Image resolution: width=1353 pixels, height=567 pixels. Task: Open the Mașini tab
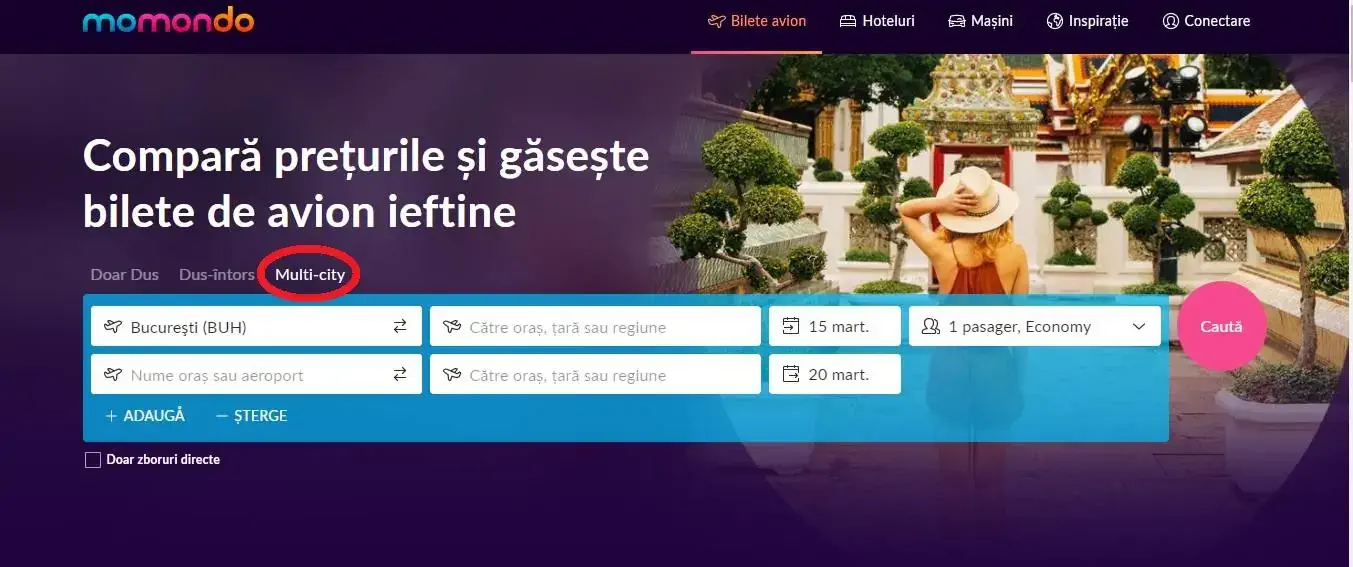point(979,21)
